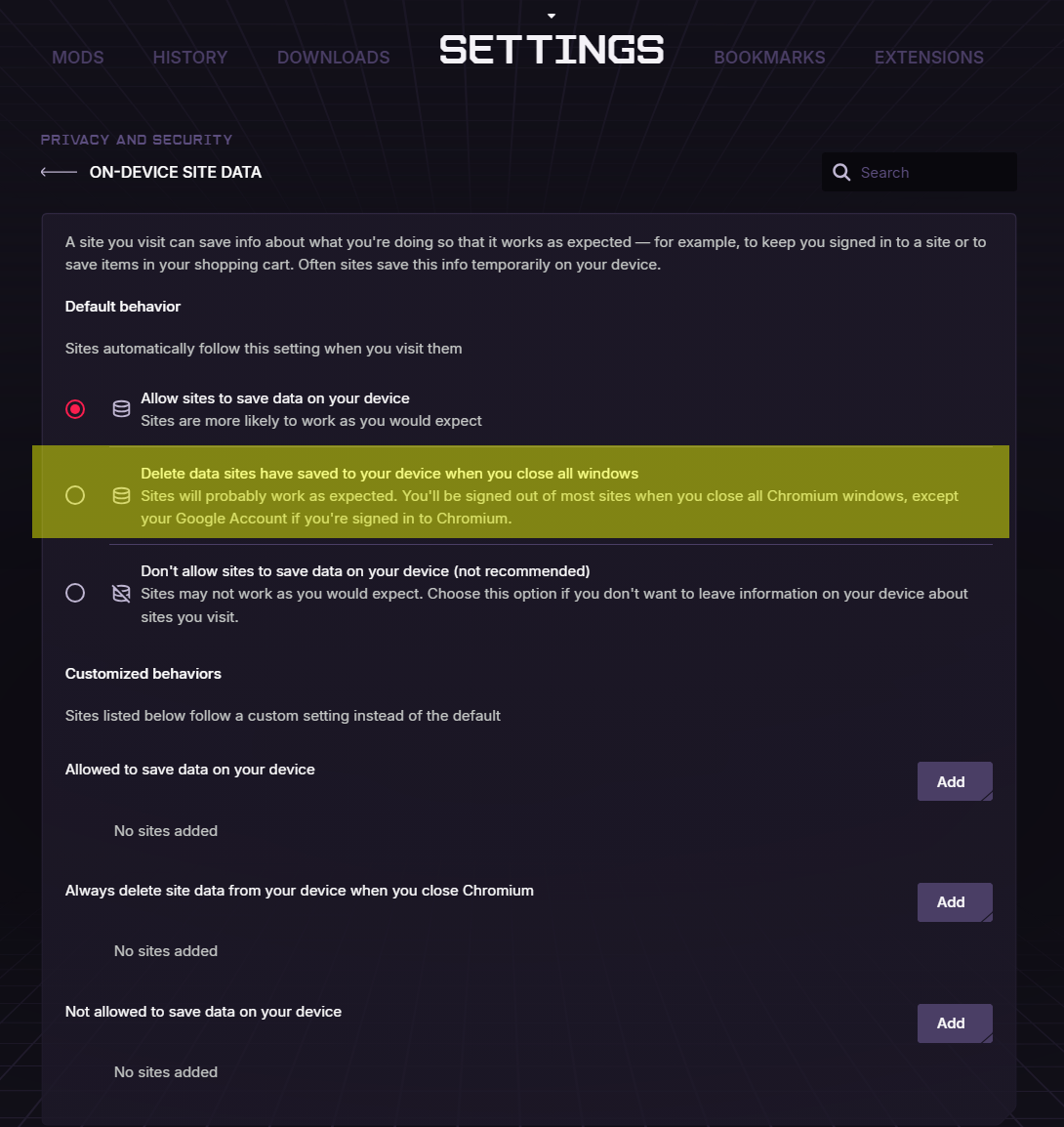Click the back arrow beside On-Device Site Data

pos(59,172)
